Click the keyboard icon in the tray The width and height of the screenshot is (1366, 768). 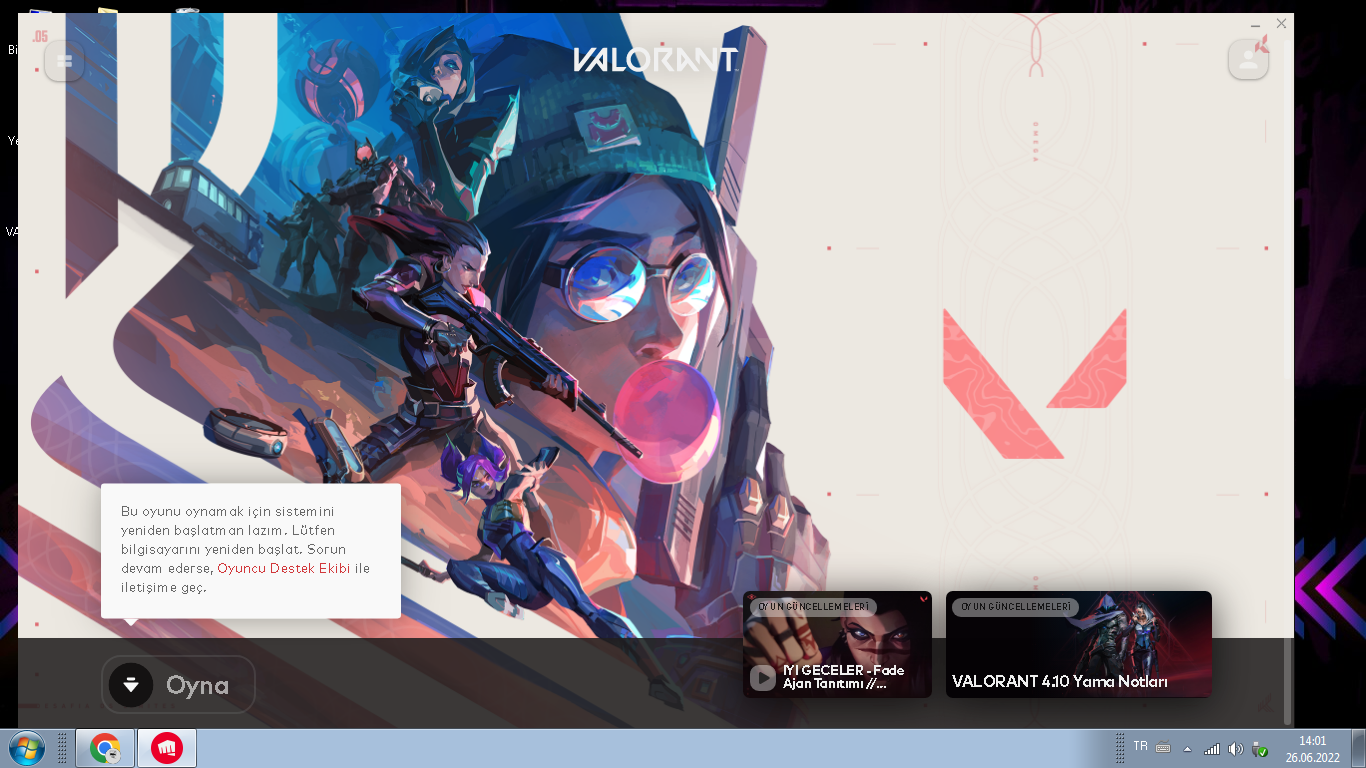tap(1163, 747)
